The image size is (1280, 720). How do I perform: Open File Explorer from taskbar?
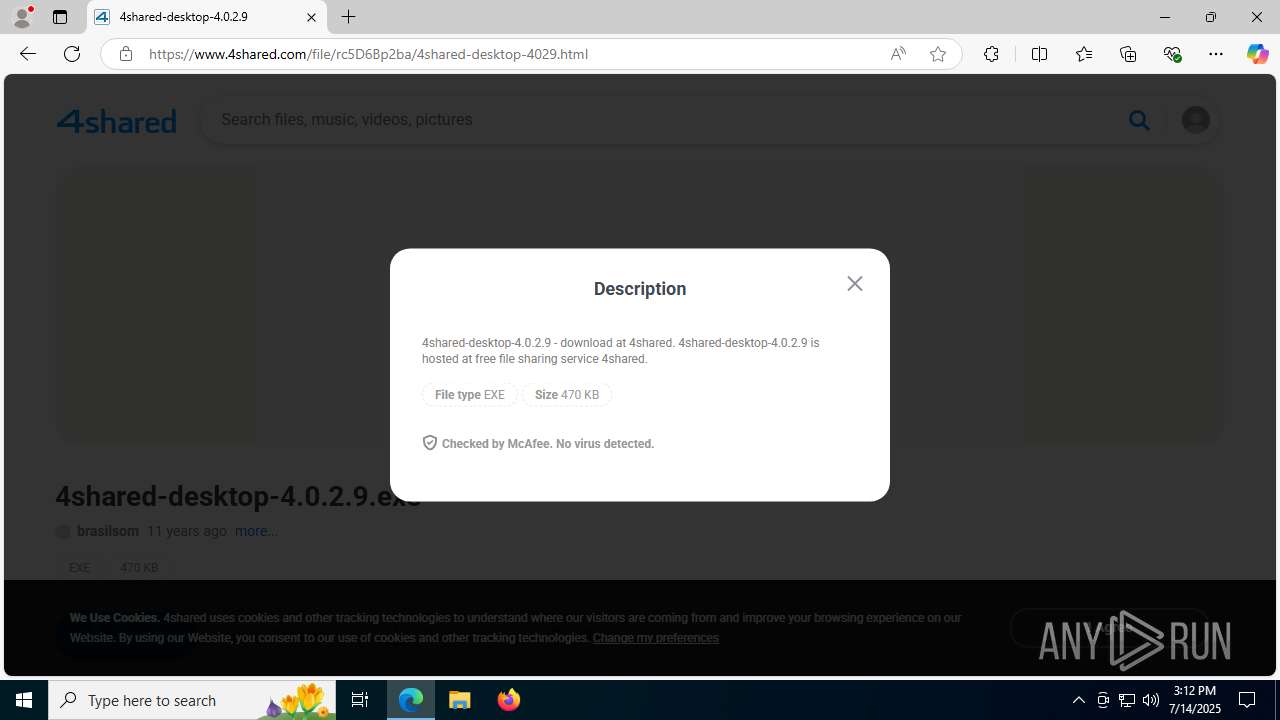[460, 700]
